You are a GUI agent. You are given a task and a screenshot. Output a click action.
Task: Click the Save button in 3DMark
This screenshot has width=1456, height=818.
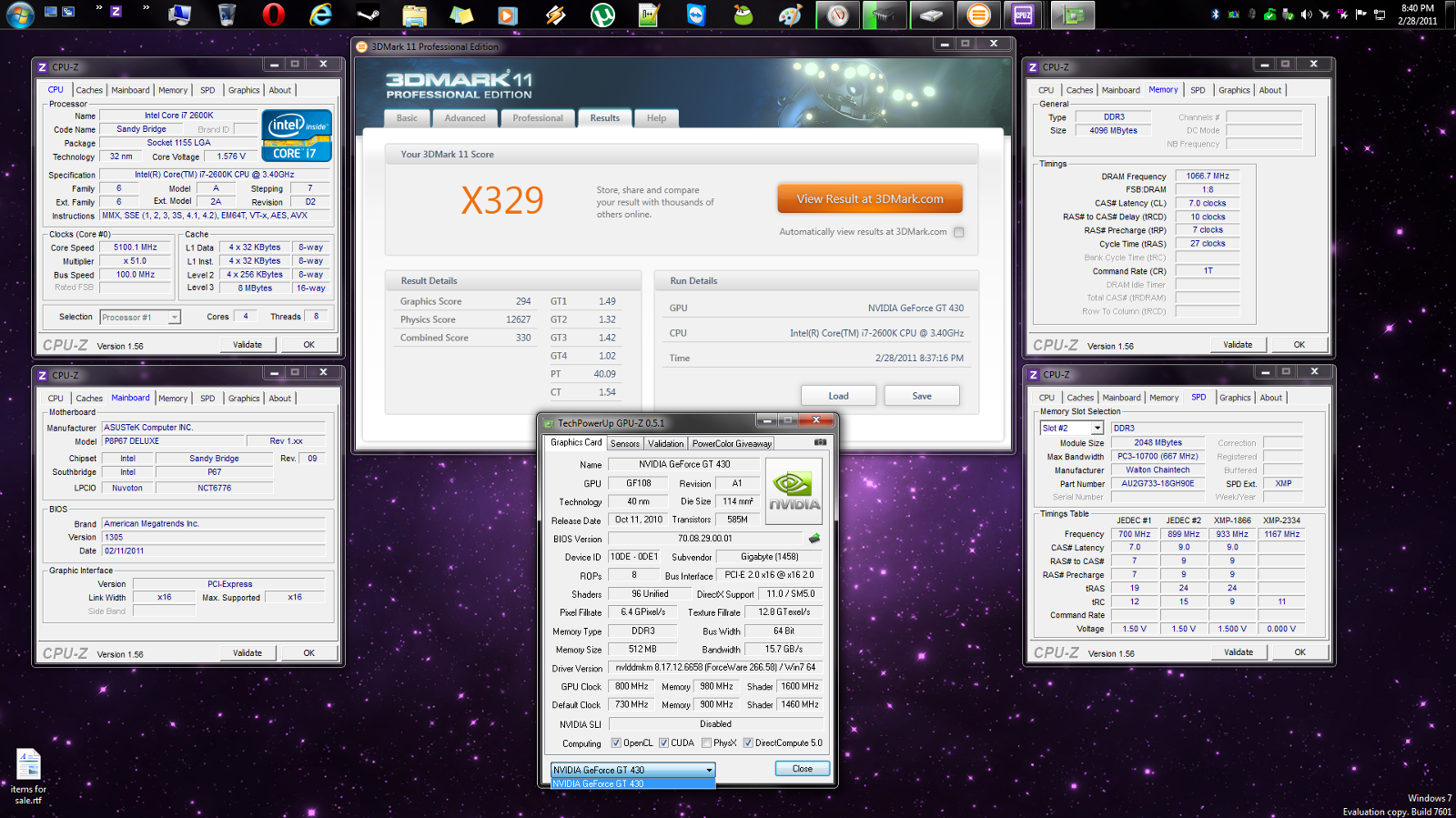coord(922,396)
